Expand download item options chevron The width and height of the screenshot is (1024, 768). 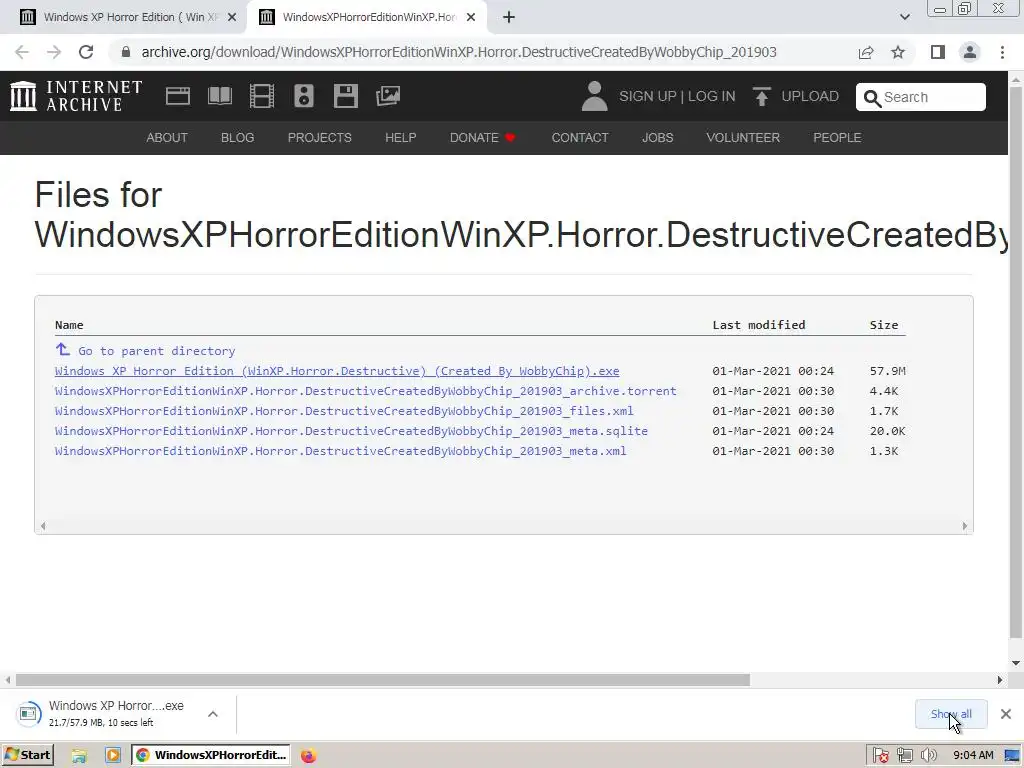pos(213,714)
